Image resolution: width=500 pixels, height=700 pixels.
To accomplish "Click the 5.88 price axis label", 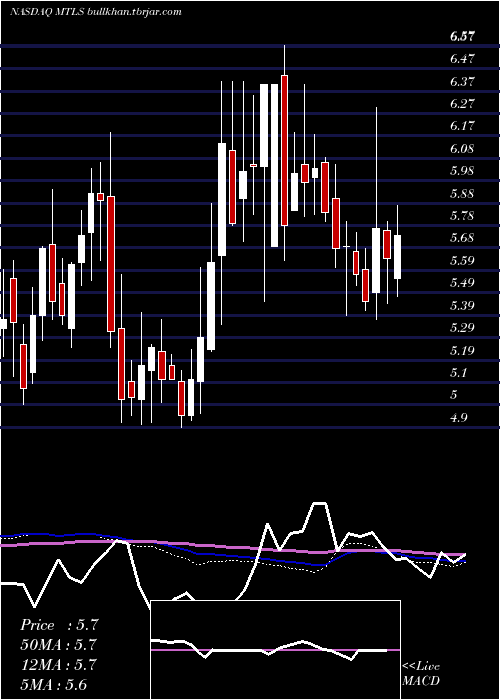I will pyautogui.click(x=462, y=194).
